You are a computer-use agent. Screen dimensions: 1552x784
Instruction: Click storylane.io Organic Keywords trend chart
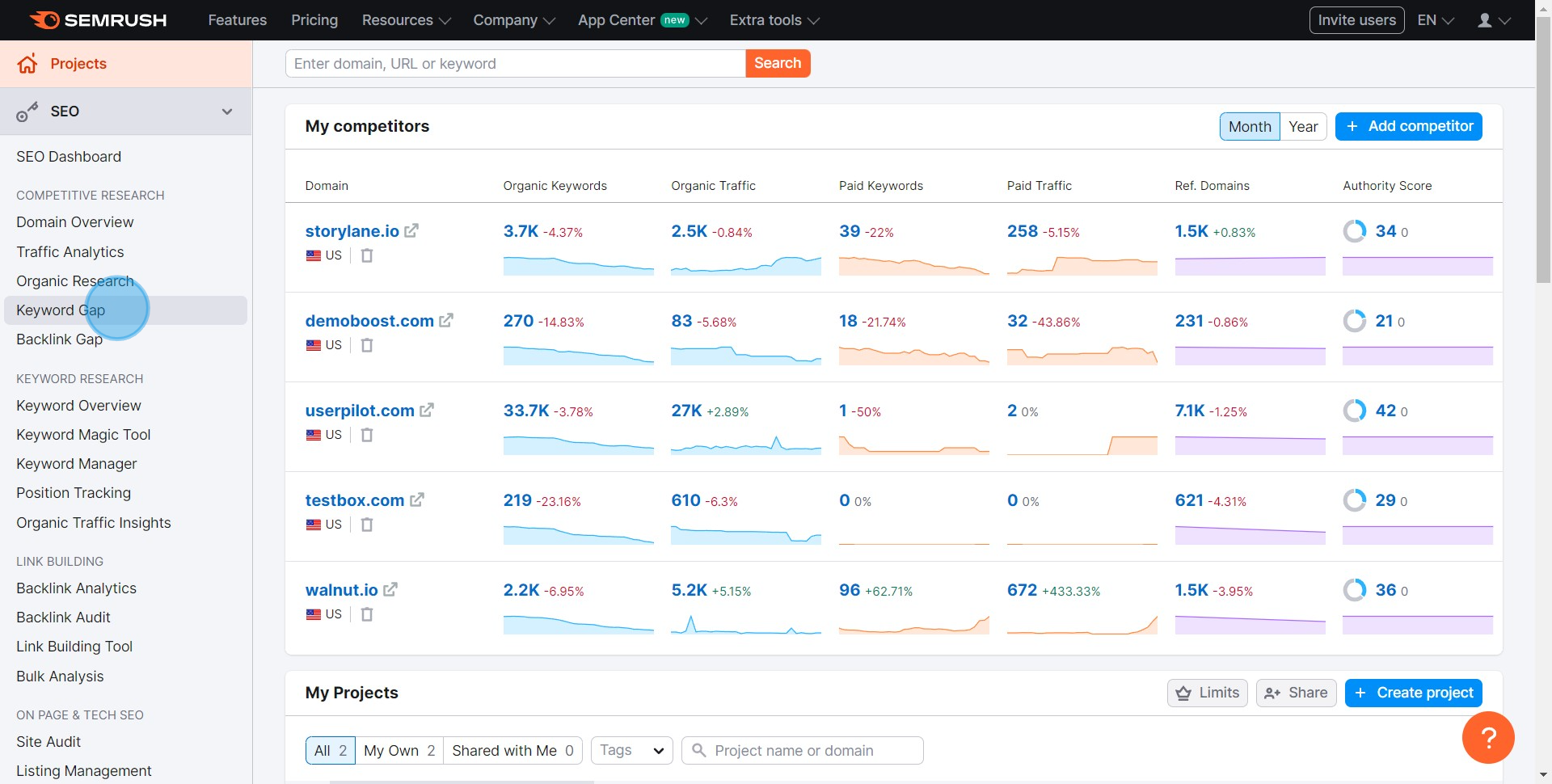click(579, 265)
